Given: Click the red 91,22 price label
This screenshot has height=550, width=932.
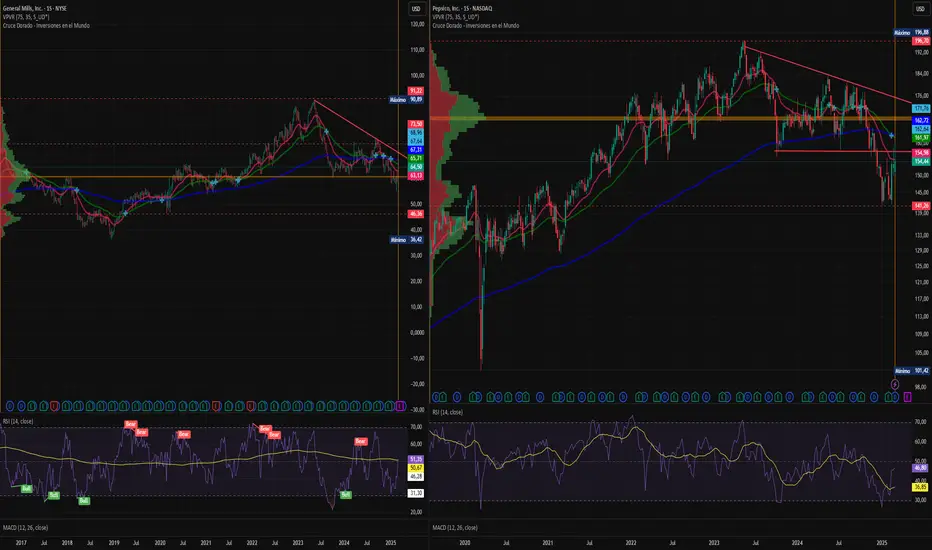Looking at the screenshot, I should coord(415,91).
